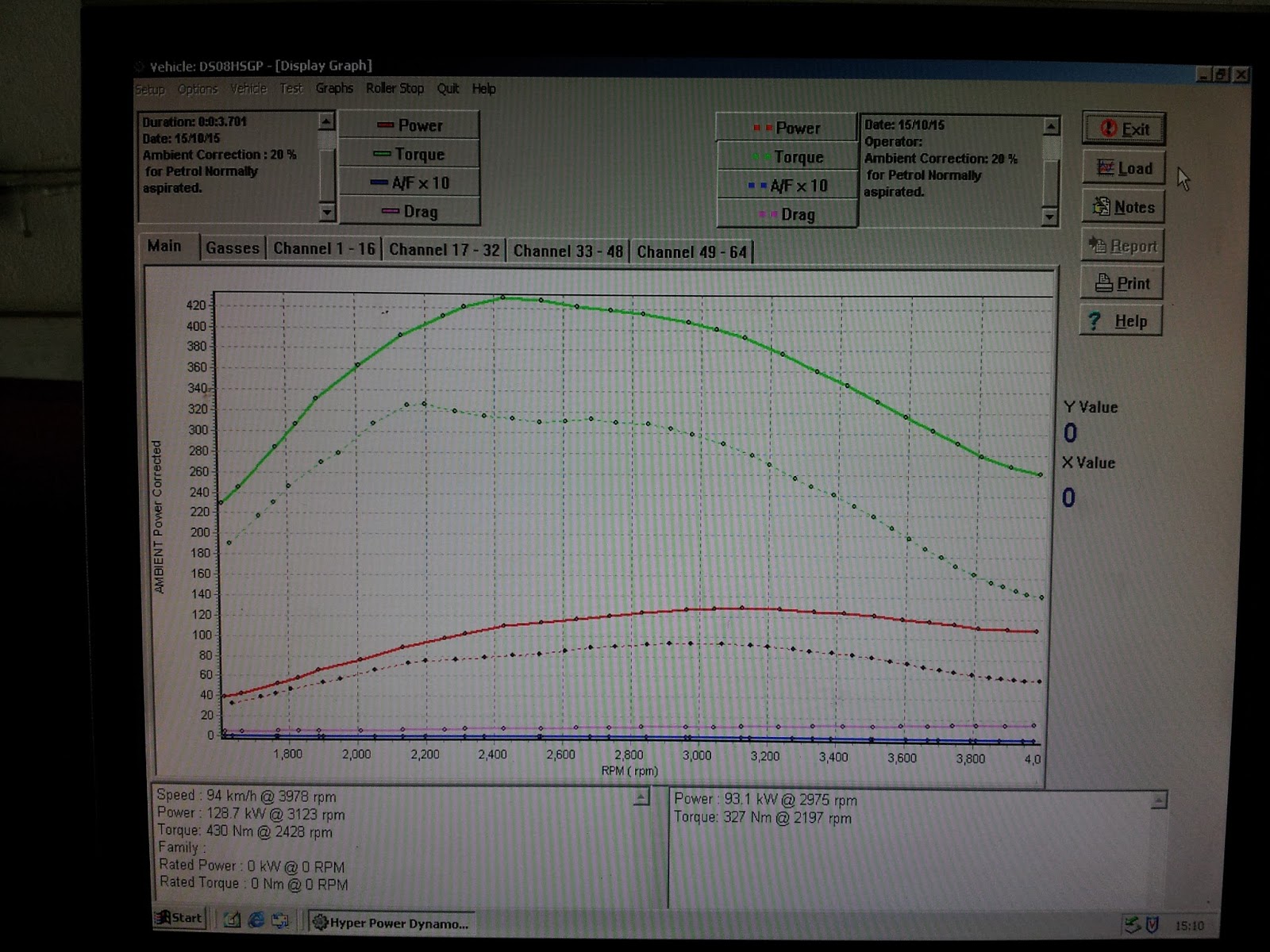The image size is (1270, 952).
Task: Open the Graphs menu
Action: tap(334, 88)
